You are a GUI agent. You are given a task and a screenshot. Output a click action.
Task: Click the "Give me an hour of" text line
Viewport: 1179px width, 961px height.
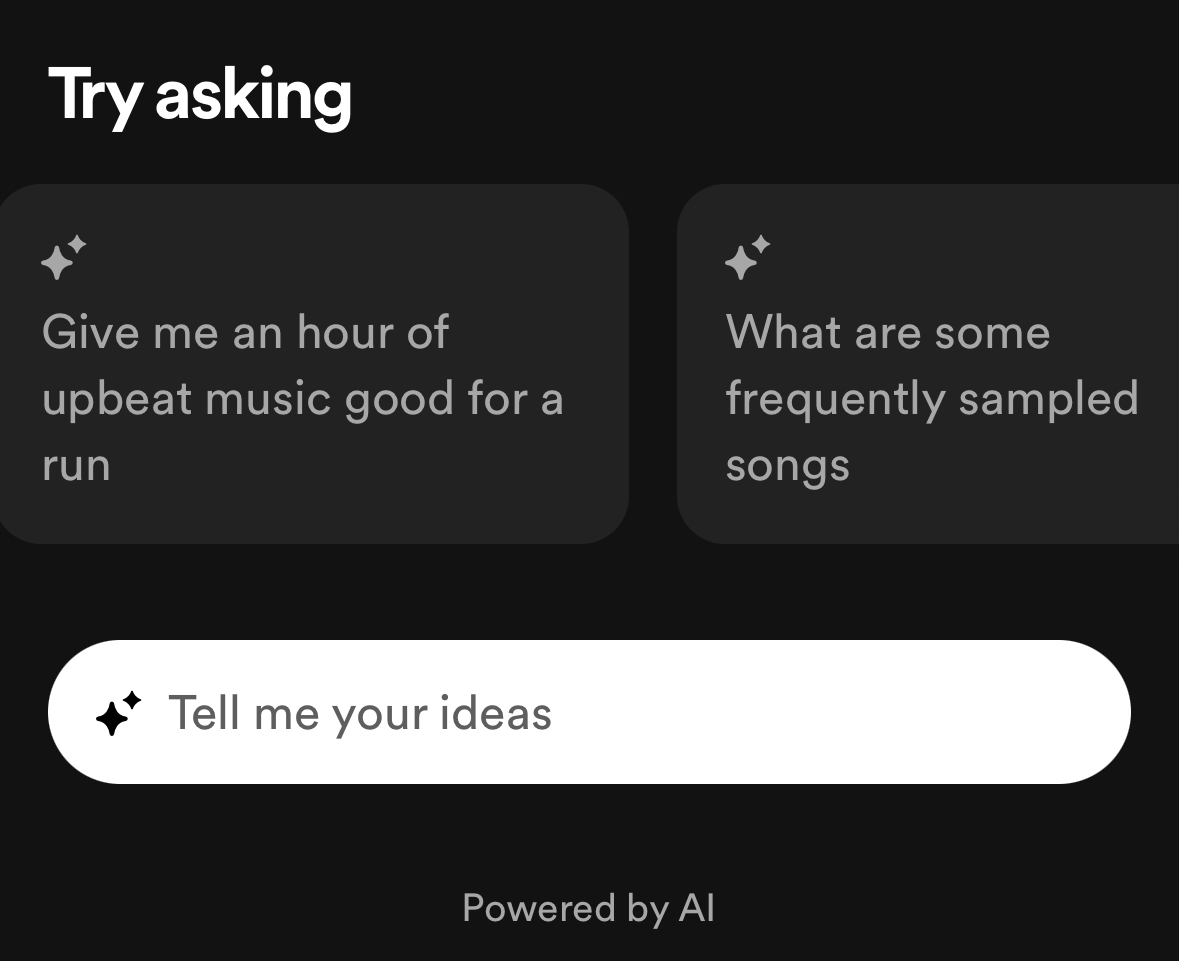(x=245, y=333)
